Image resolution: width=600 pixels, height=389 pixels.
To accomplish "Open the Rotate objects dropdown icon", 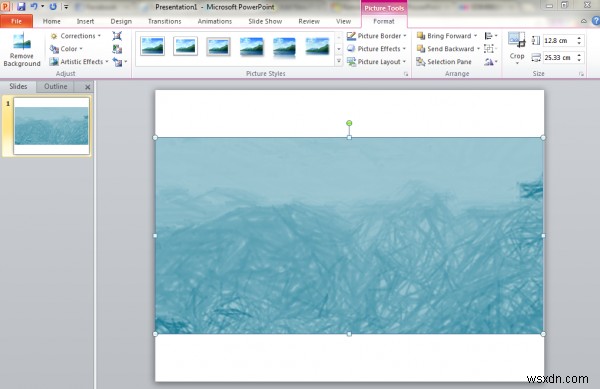I will 491,62.
